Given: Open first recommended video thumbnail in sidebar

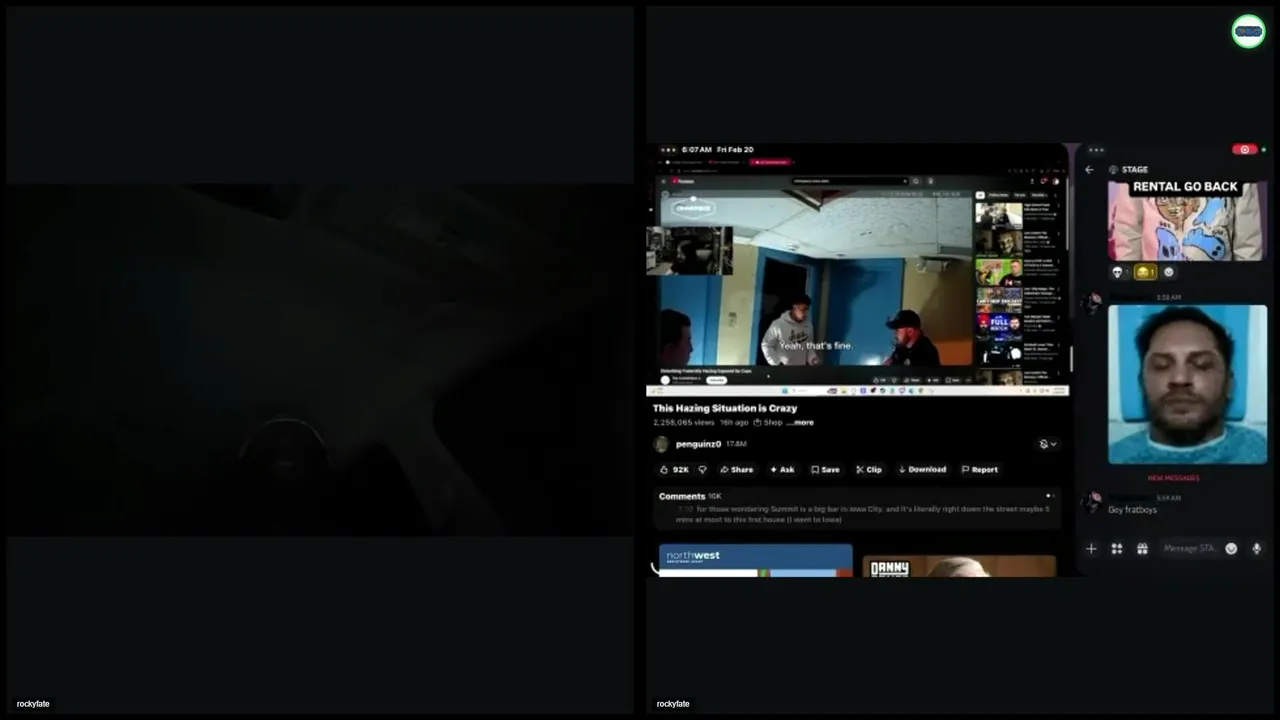Looking at the screenshot, I should (x=999, y=215).
